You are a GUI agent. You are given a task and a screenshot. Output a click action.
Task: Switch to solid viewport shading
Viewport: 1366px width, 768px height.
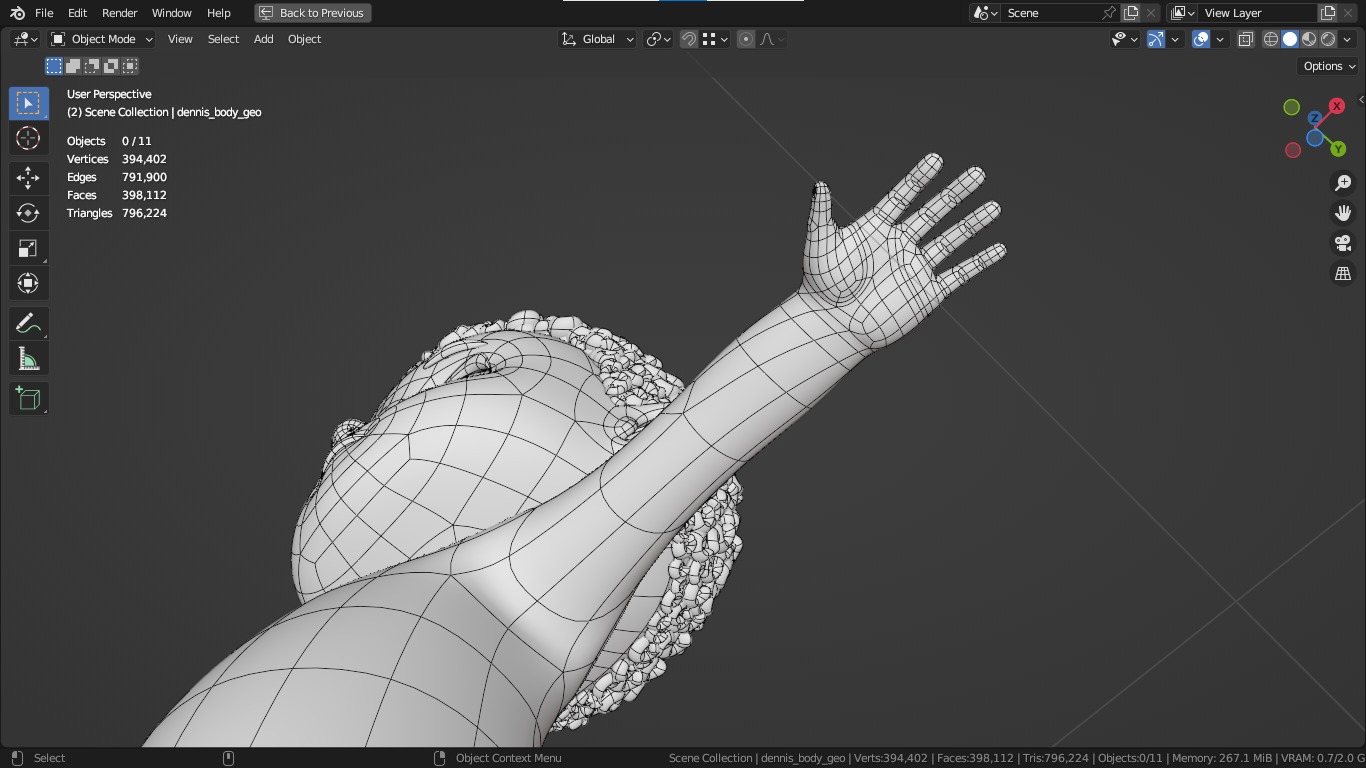1290,39
